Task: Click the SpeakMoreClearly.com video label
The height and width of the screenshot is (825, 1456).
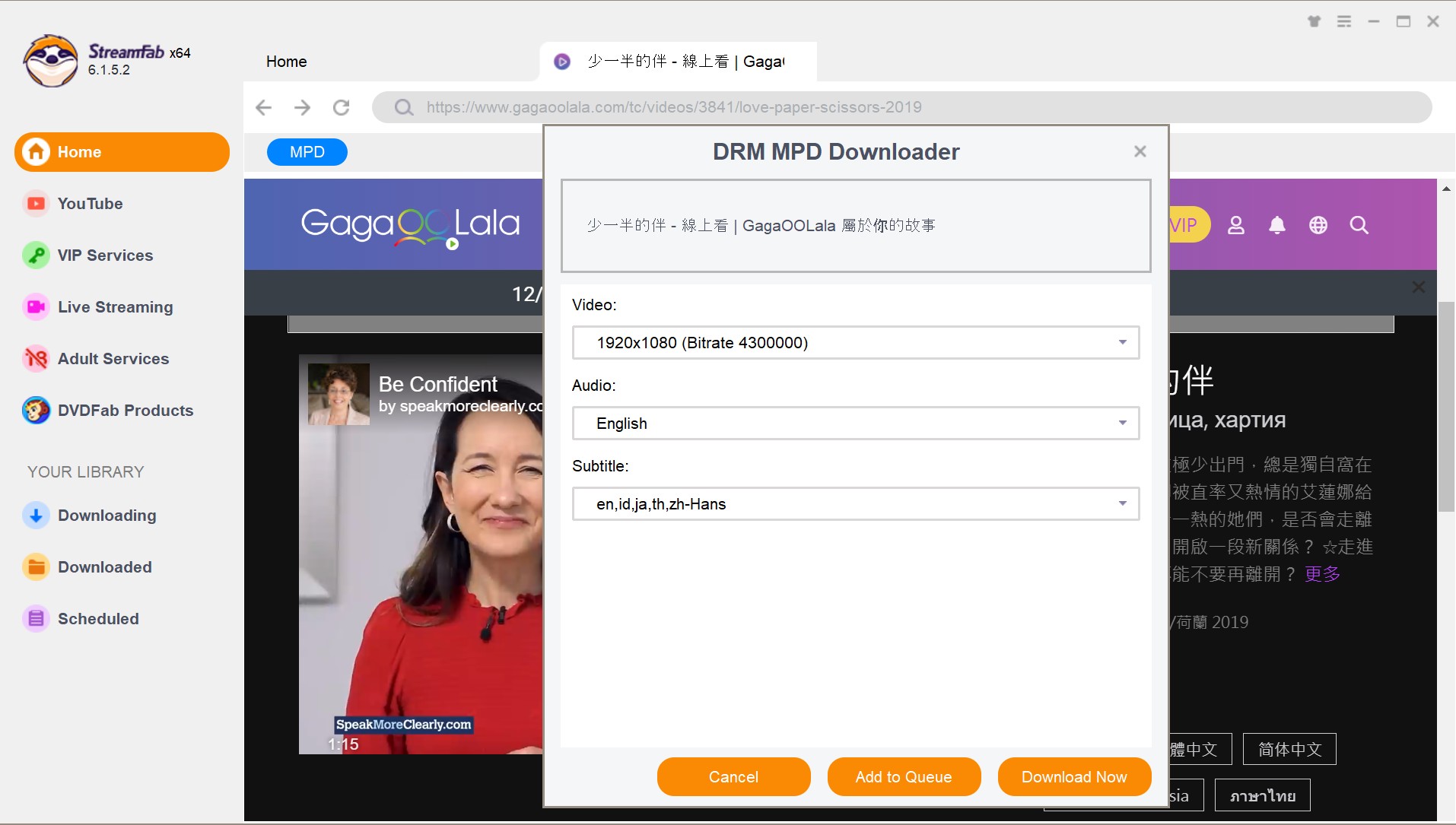Action: coord(404,725)
